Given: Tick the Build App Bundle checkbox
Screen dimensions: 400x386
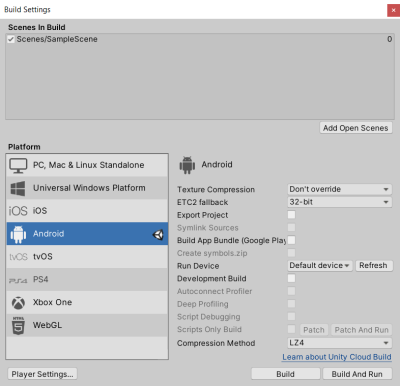Looking at the screenshot, I should click(x=291, y=240).
